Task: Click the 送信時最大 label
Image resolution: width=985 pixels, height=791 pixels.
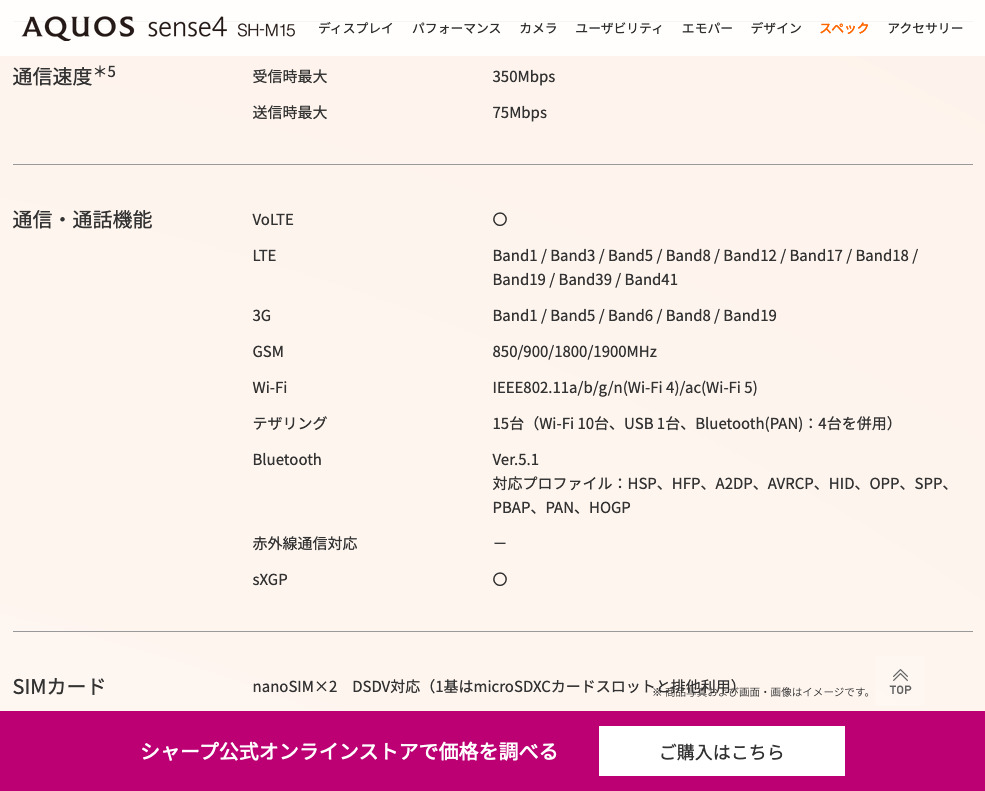Action: [x=290, y=112]
